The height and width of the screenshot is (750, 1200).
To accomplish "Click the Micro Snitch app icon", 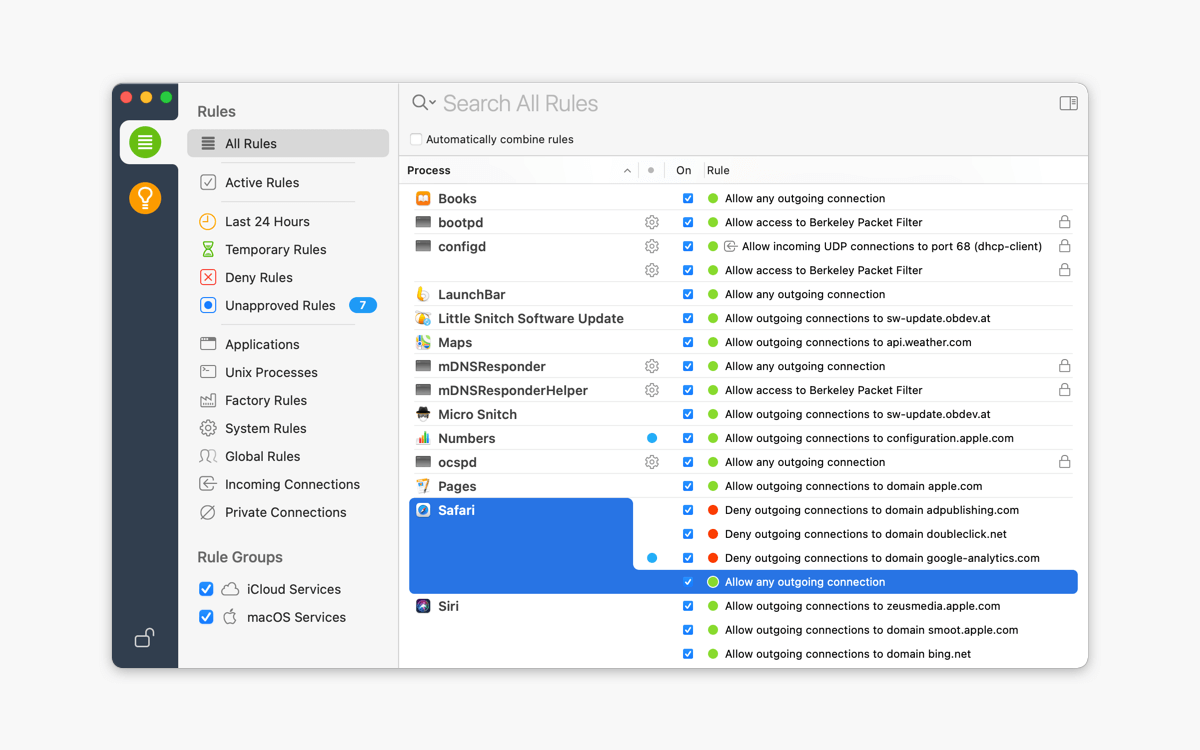I will 423,414.
